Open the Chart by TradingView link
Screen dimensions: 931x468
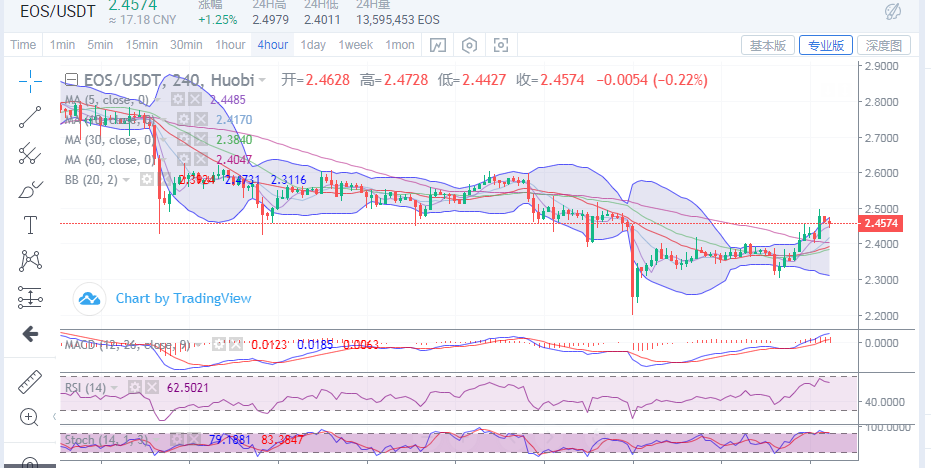coord(182,298)
